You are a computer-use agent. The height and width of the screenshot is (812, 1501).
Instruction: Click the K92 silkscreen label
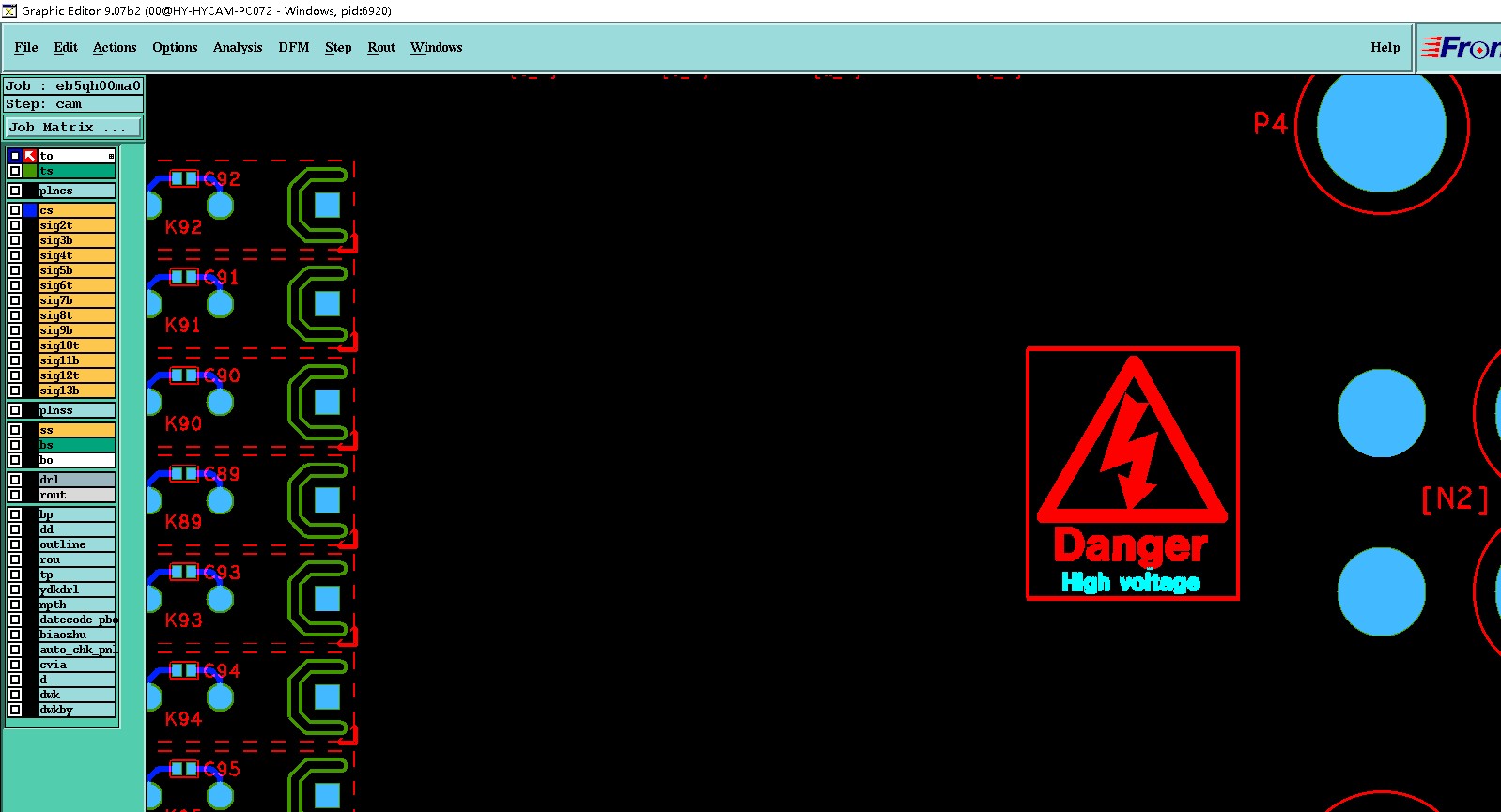[x=183, y=227]
